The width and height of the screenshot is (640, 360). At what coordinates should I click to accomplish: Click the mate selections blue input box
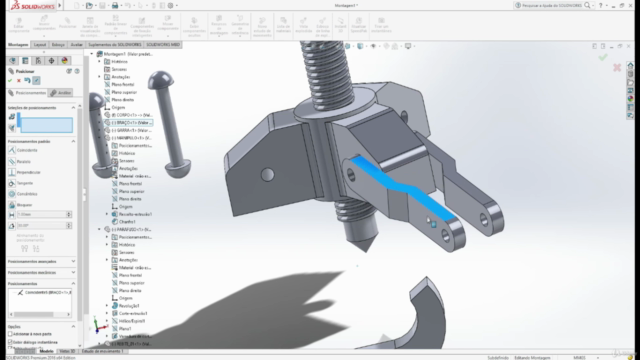pyautogui.click(x=47, y=124)
